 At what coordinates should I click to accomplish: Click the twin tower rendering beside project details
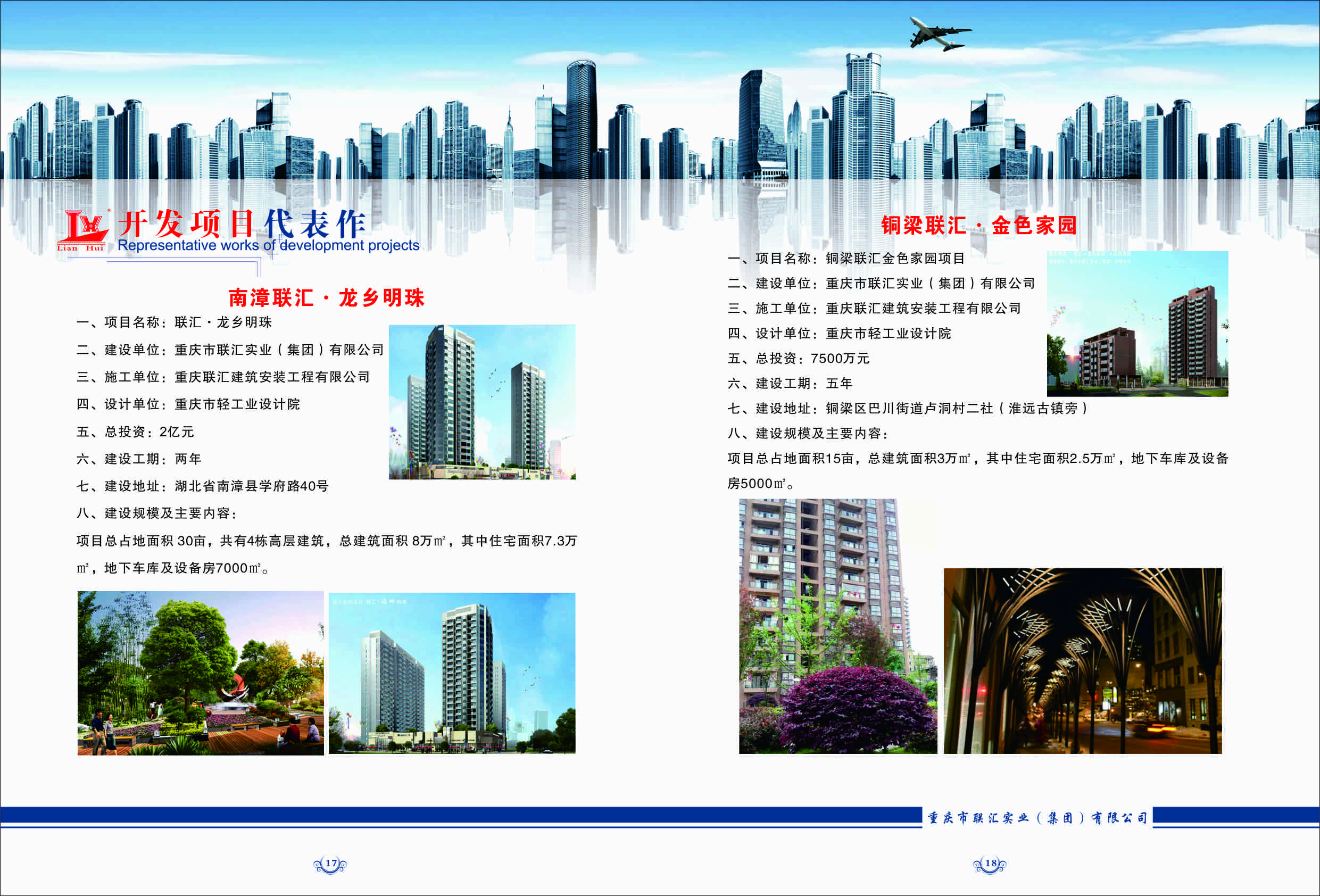point(481,402)
